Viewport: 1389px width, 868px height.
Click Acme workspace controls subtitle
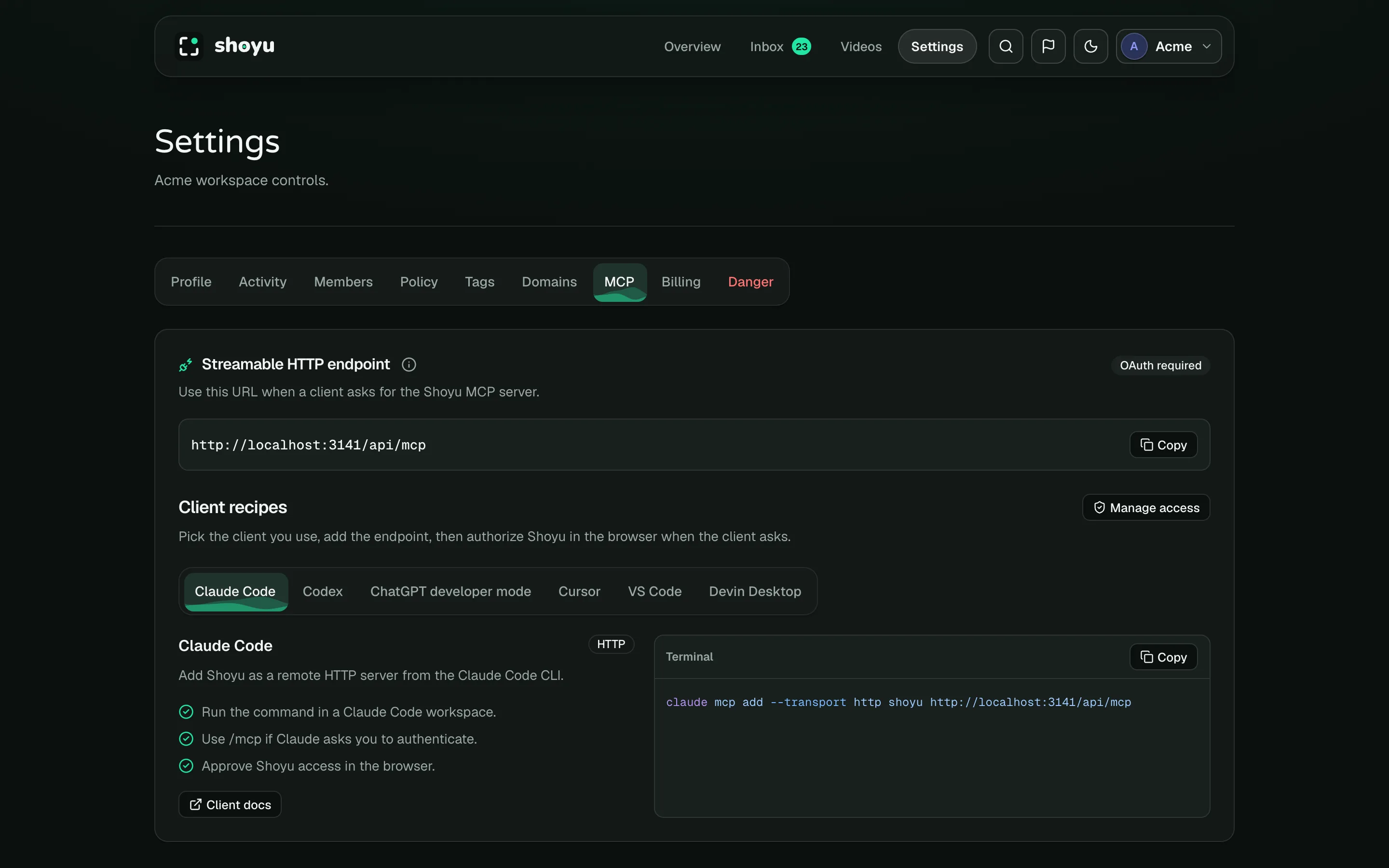(241, 180)
